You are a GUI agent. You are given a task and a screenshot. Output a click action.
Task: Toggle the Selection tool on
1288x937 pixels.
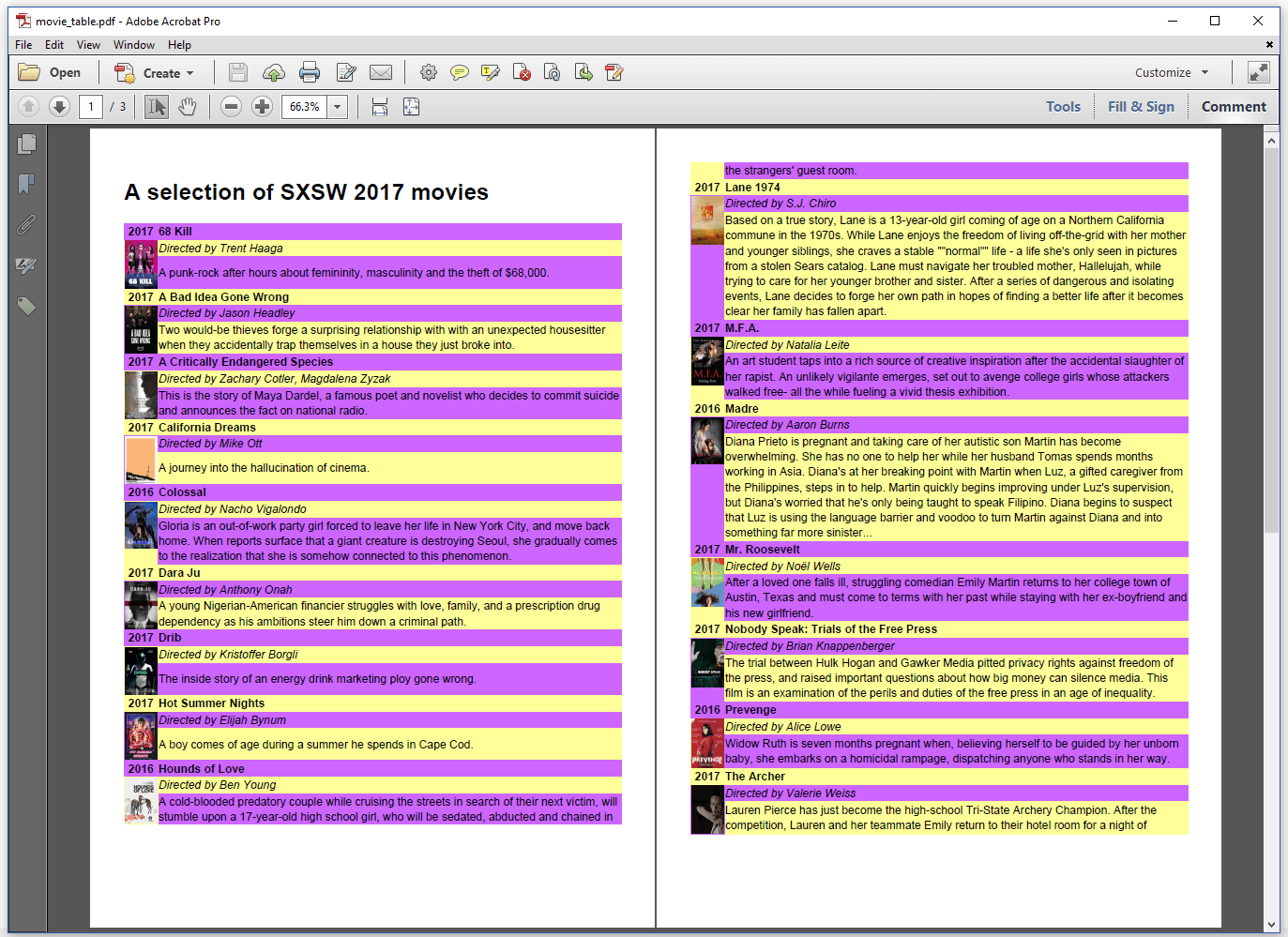[x=156, y=106]
